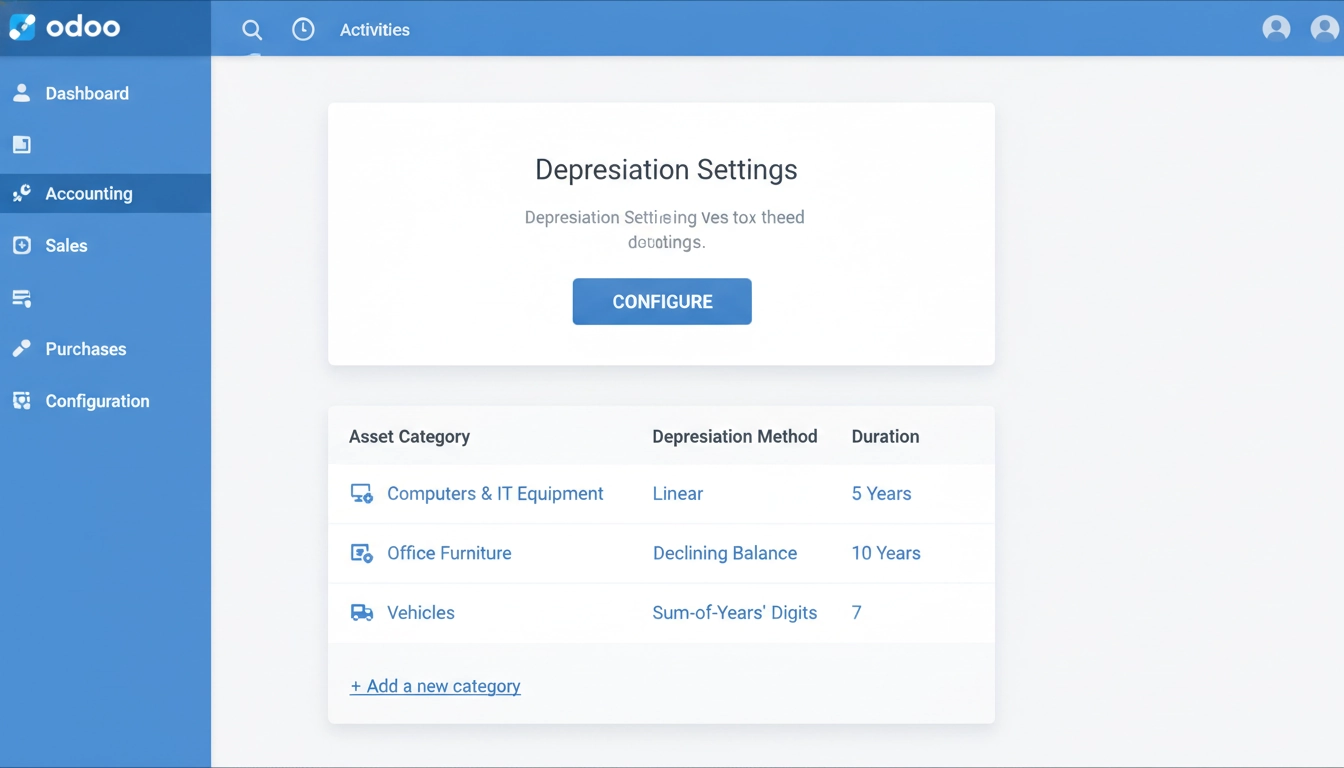Open Office Furniture category
1344x768 pixels.
(x=449, y=553)
